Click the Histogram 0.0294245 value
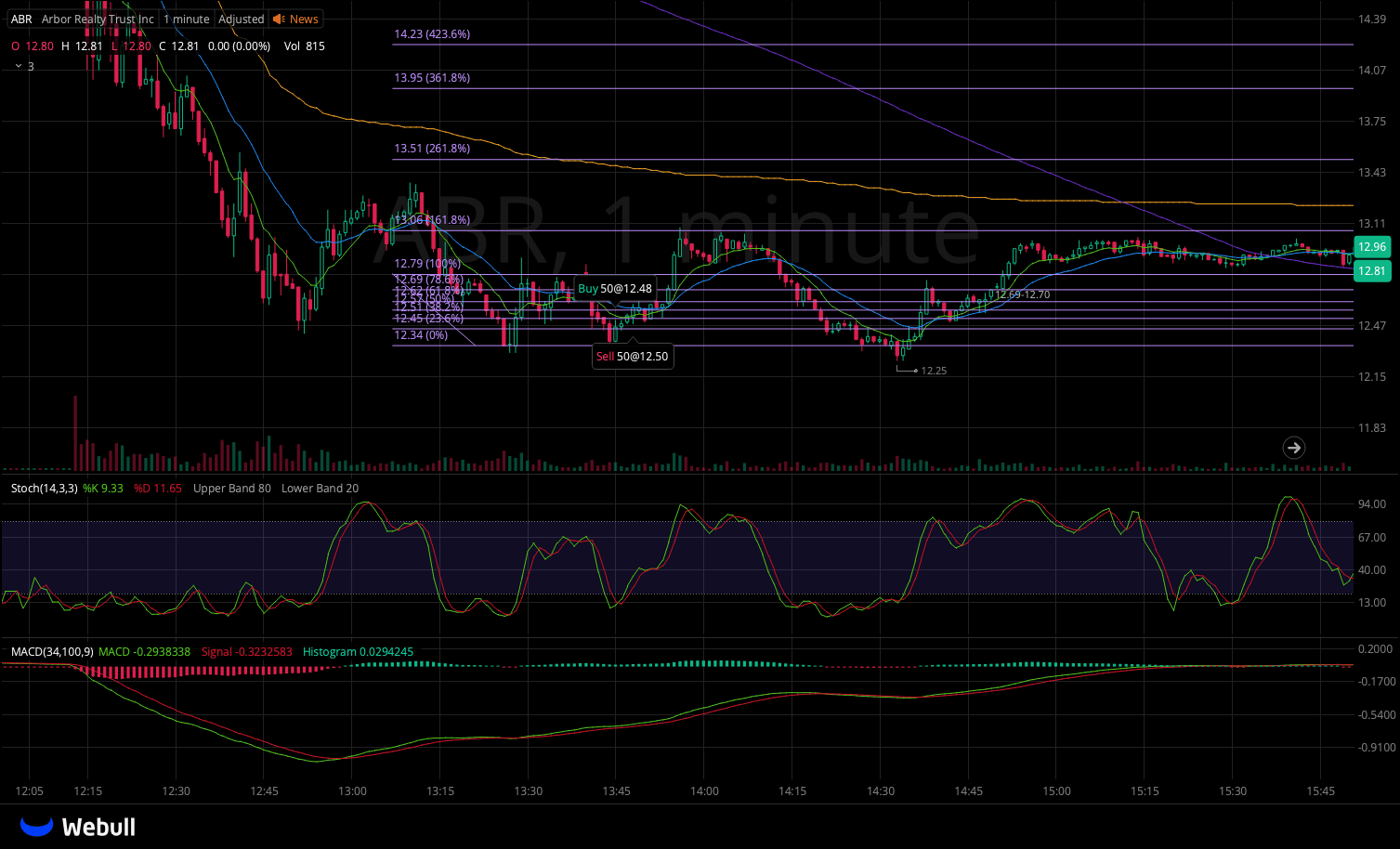The image size is (1400, 849). pos(358,651)
